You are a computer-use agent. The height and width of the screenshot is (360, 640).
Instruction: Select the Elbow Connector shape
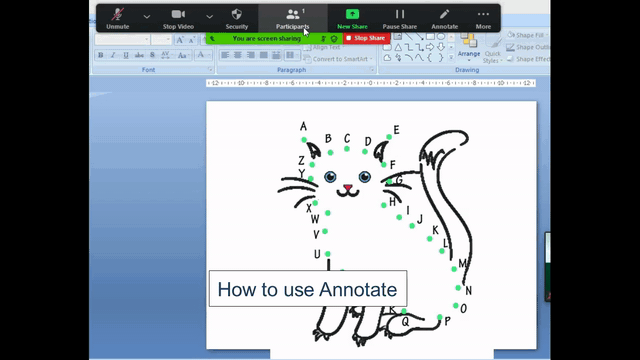[x=409, y=48]
